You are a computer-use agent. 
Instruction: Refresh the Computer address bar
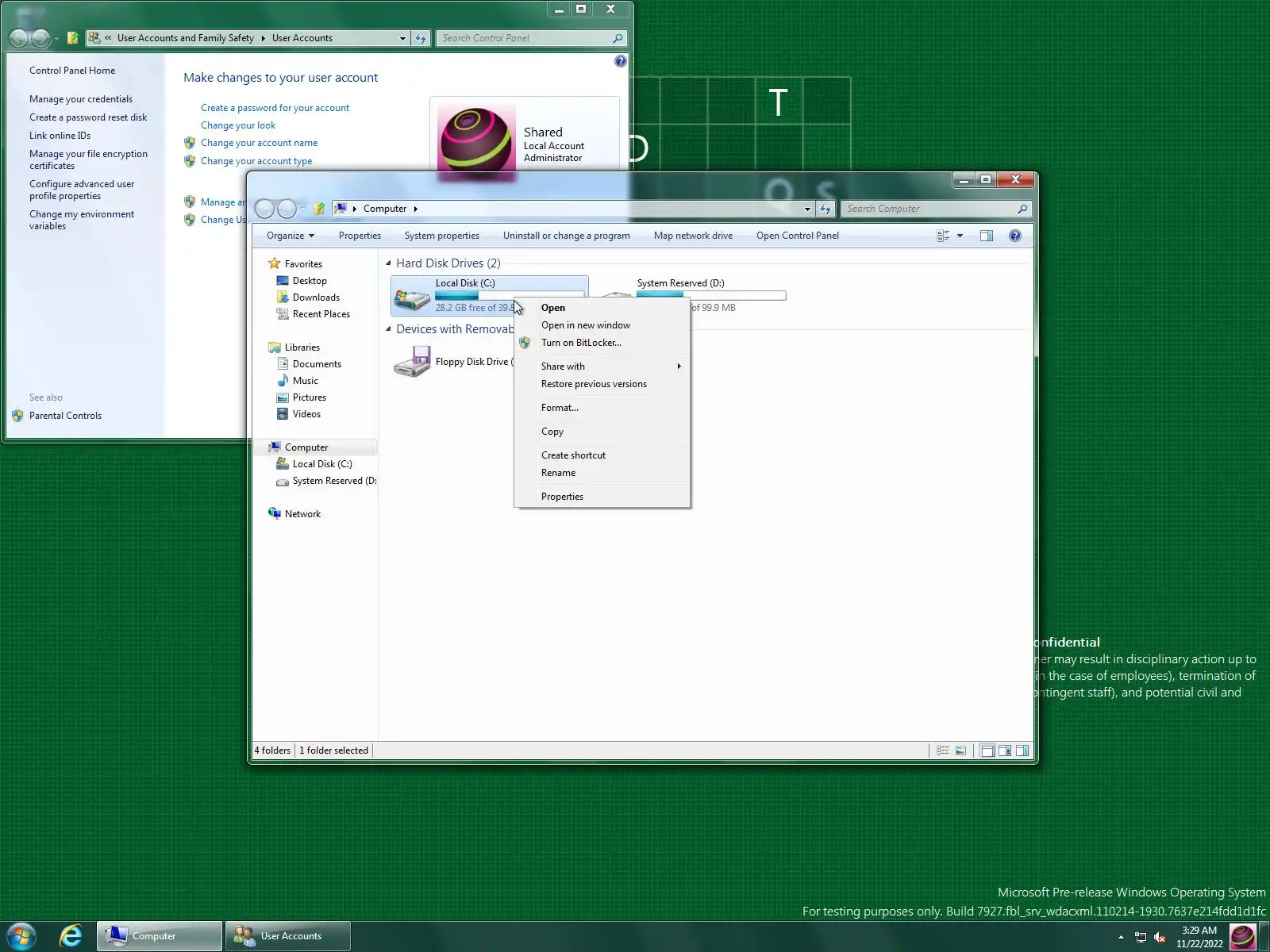coord(826,209)
